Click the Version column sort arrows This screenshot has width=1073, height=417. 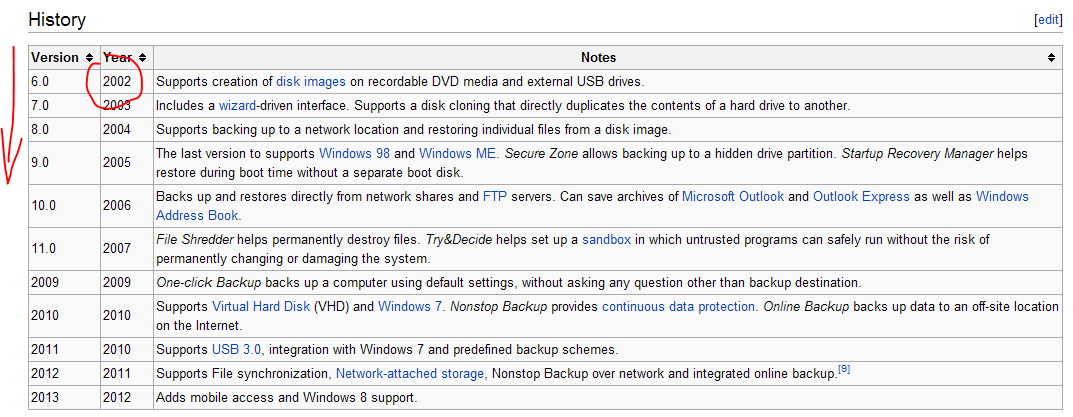pyautogui.click(x=90, y=58)
